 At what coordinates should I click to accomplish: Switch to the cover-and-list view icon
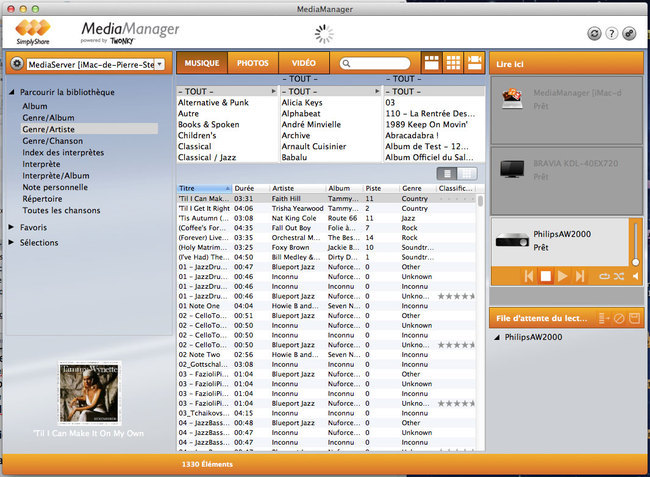click(432, 63)
